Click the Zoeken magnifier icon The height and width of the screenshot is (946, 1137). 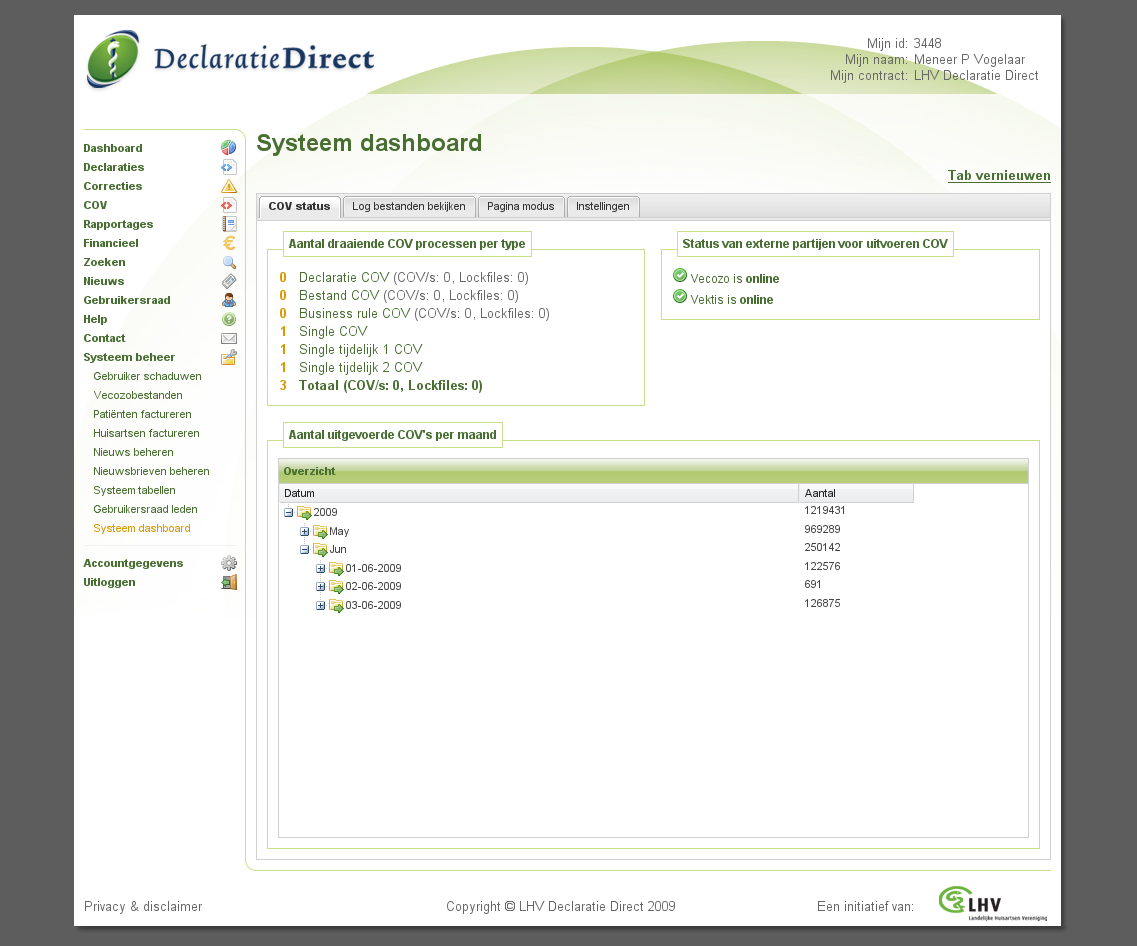(x=228, y=262)
